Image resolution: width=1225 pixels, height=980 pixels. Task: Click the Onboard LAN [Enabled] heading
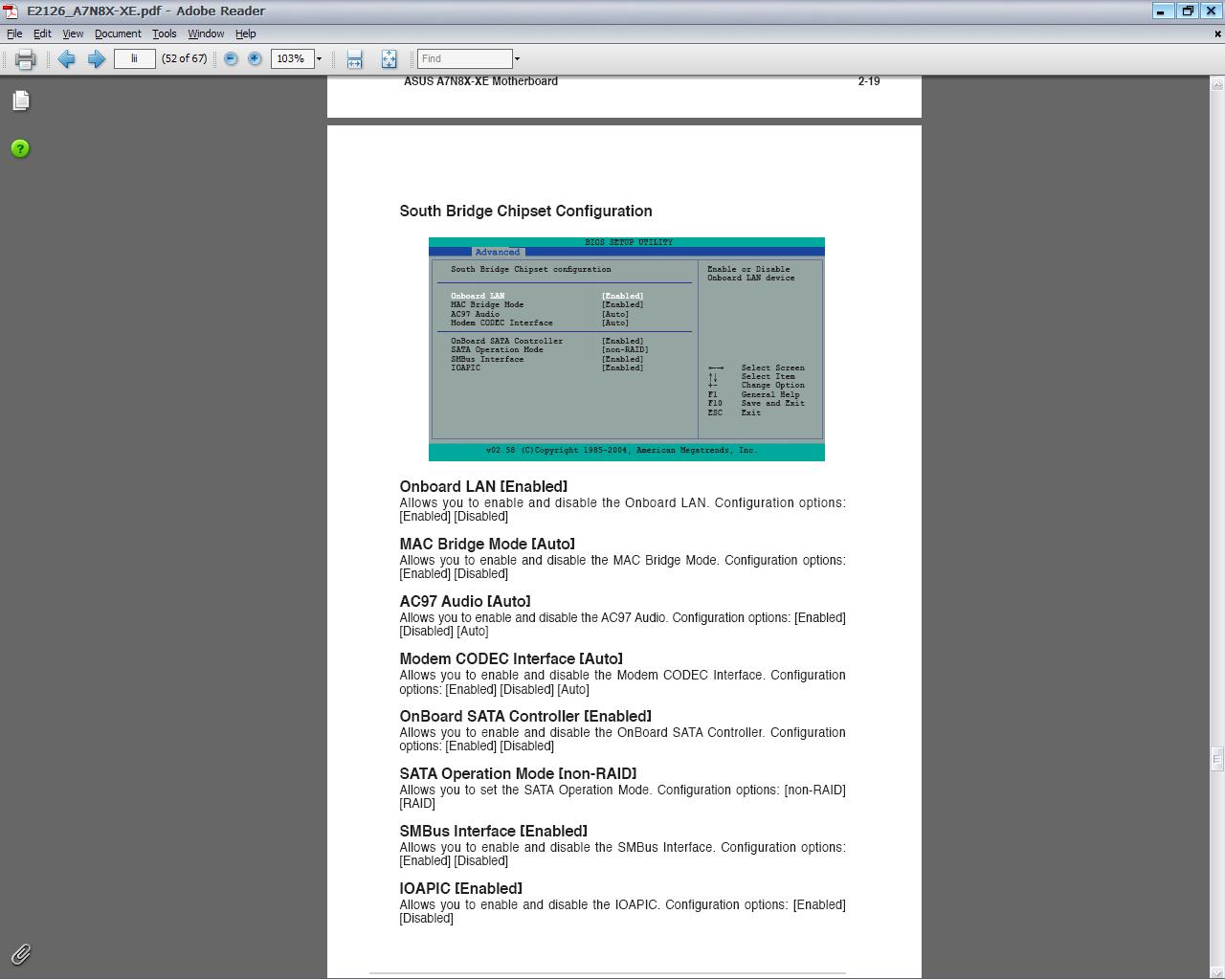[483, 486]
